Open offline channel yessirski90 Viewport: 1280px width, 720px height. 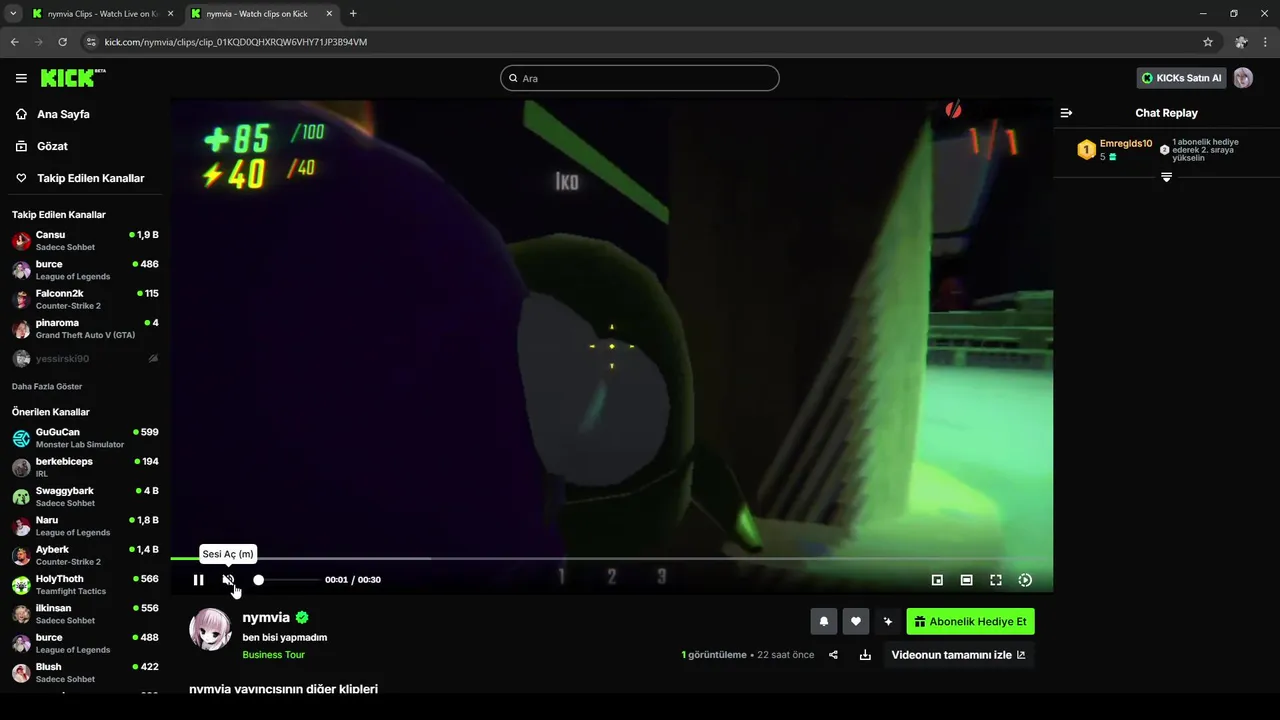(85, 358)
